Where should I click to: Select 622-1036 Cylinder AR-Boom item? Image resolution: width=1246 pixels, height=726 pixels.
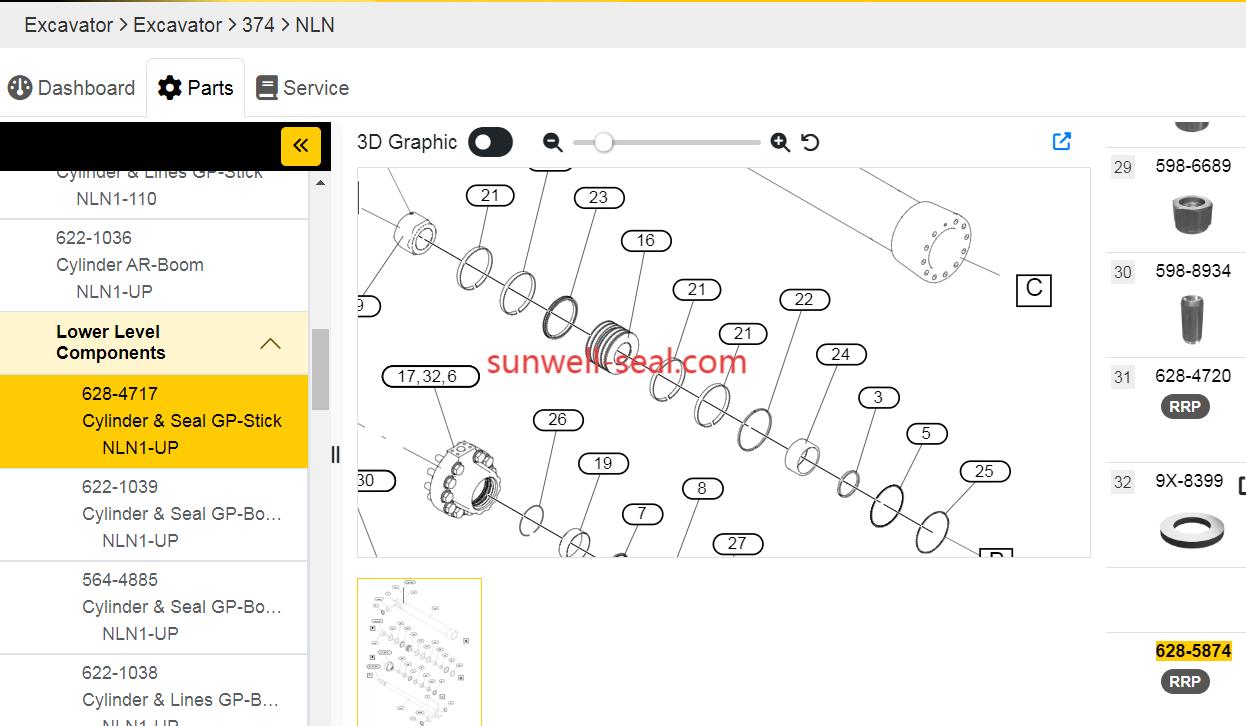point(130,264)
